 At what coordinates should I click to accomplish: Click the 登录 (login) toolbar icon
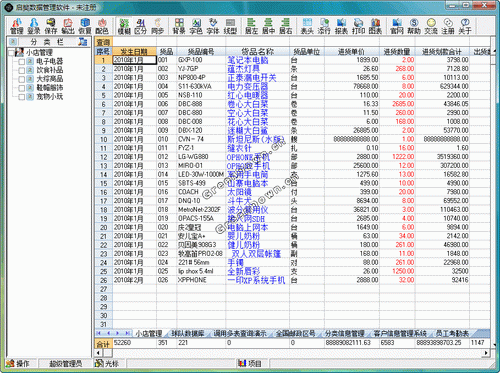click(x=34, y=26)
